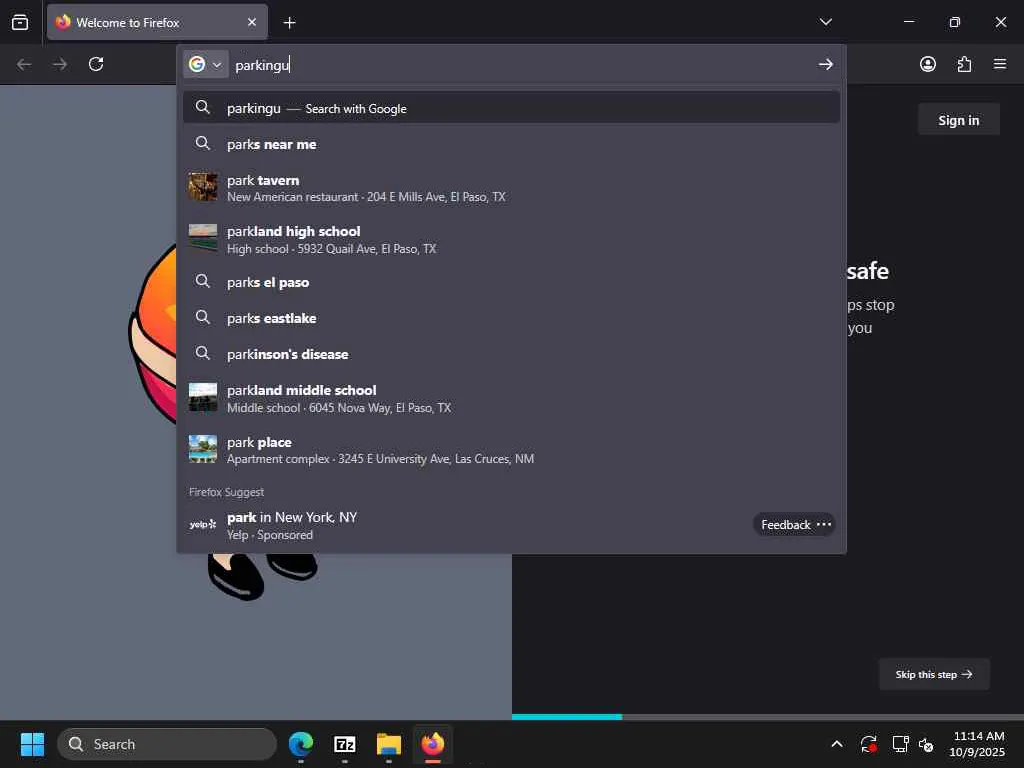Minimize the Firefox window
Screen dimensions: 1024x768
908,22
